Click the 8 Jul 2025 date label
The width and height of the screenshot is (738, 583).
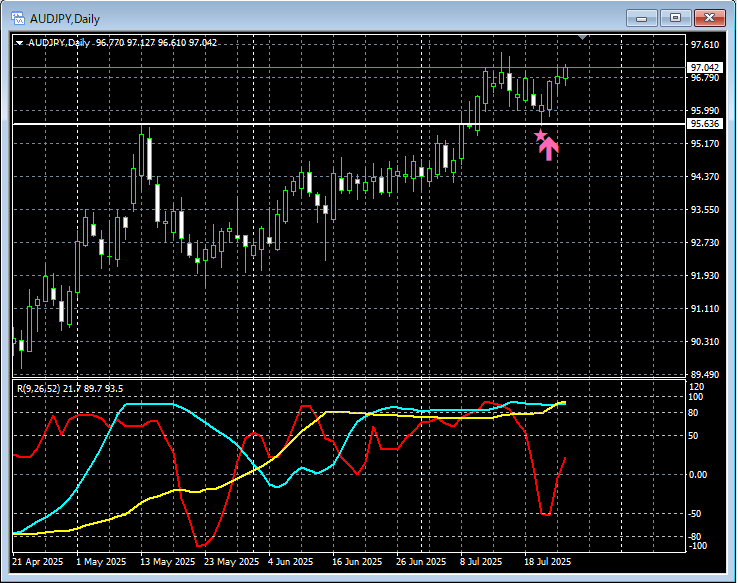tap(481, 562)
